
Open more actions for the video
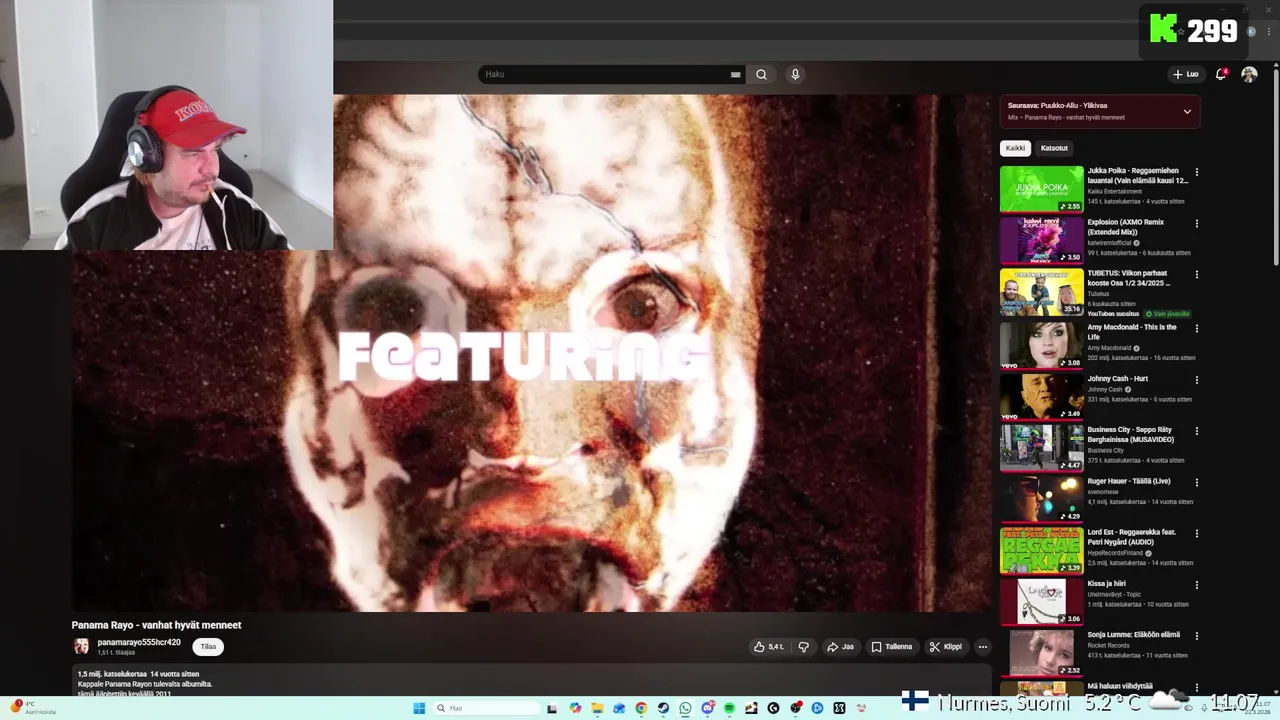coord(982,647)
